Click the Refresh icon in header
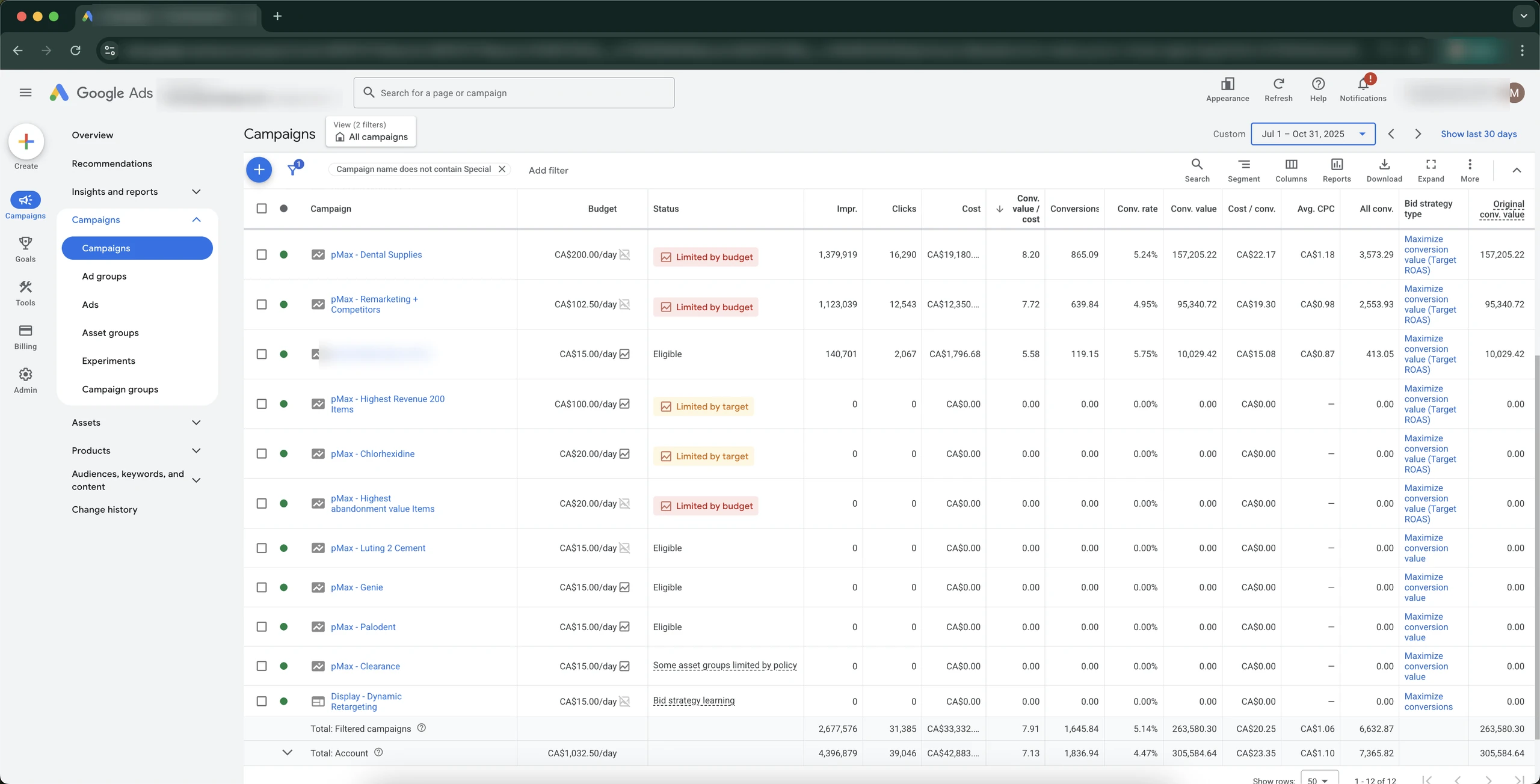The image size is (1540, 784). (x=1278, y=90)
